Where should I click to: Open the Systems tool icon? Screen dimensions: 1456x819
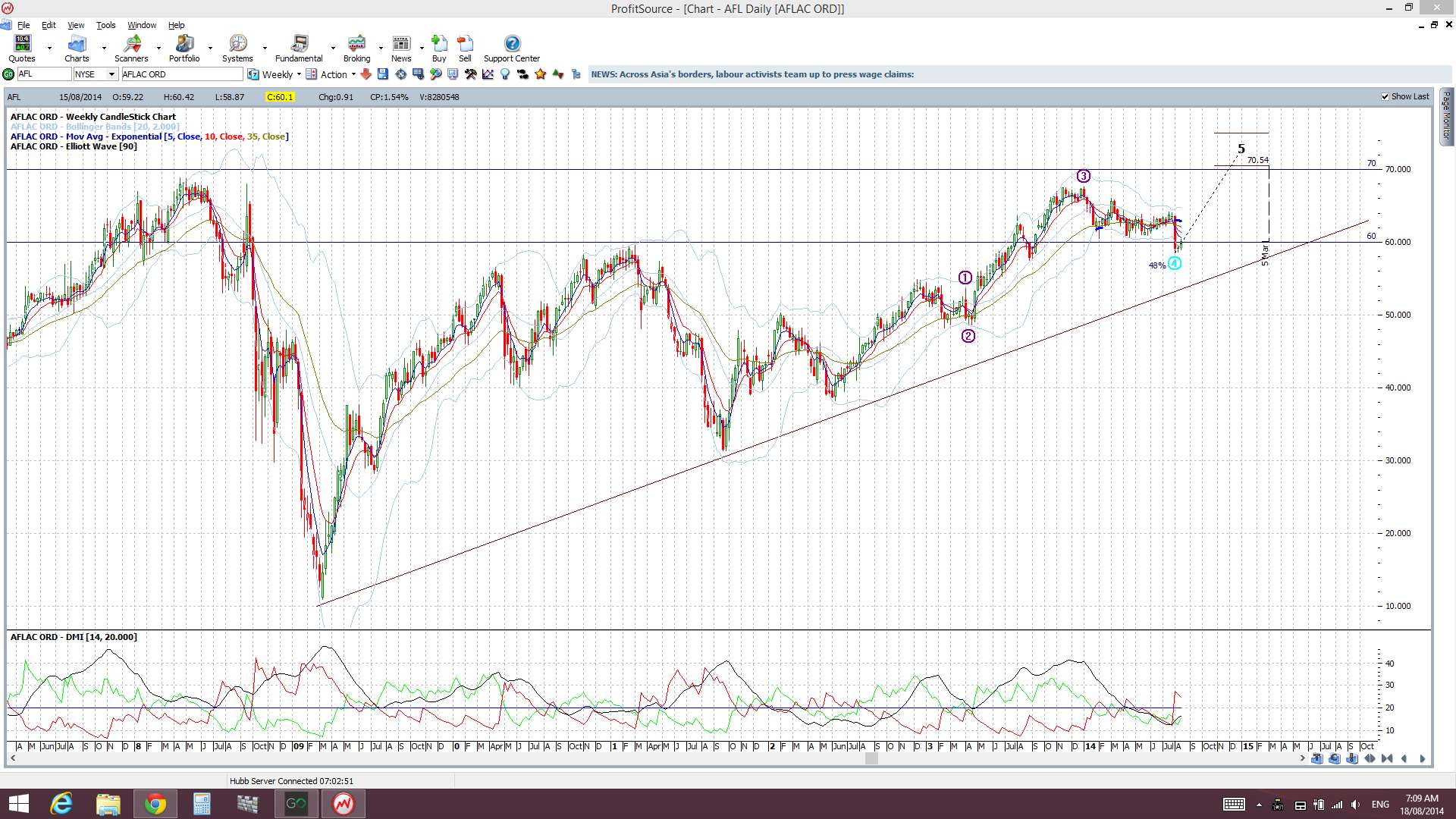click(237, 48)
